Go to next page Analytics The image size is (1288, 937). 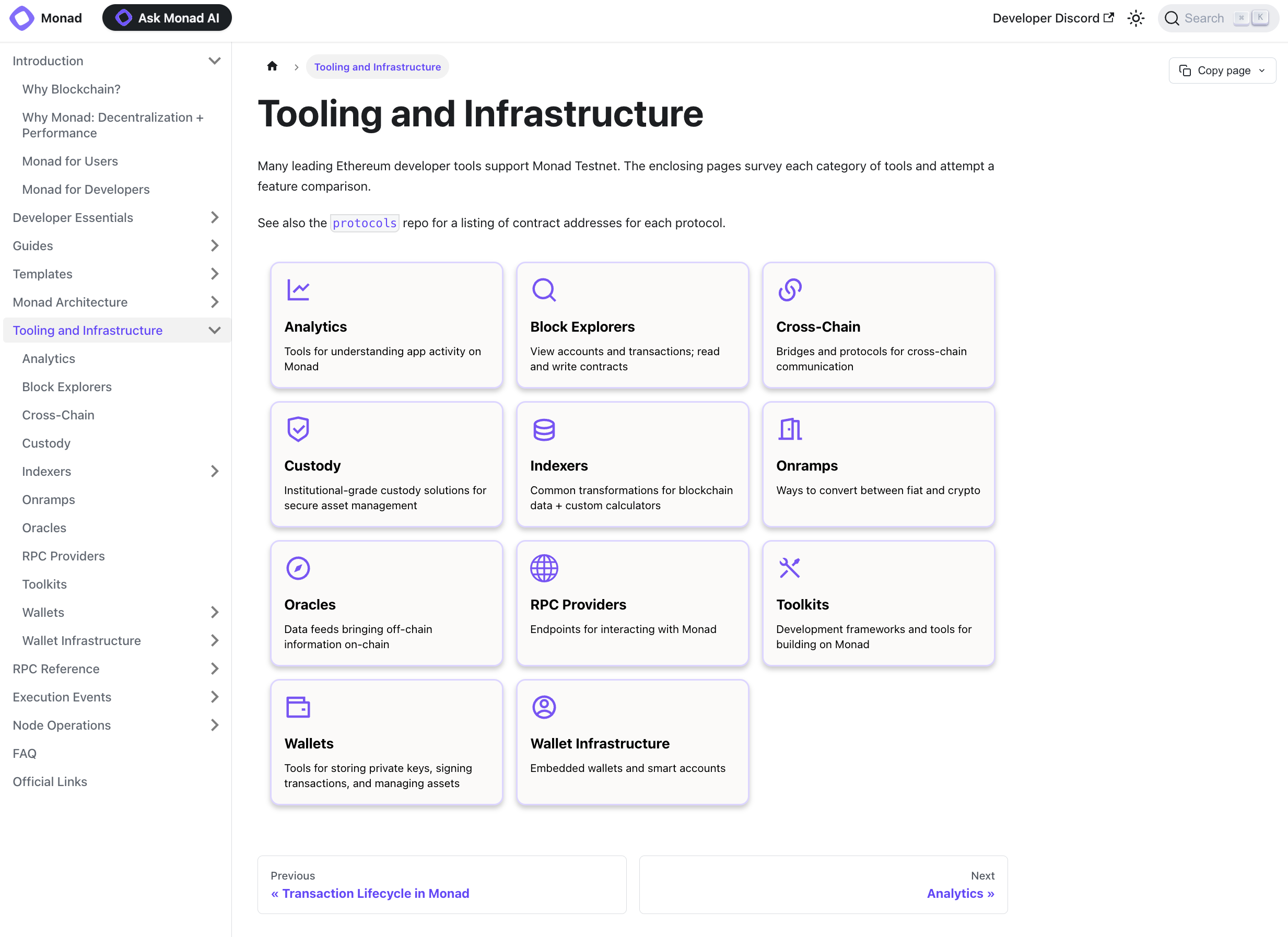[824, 885]
